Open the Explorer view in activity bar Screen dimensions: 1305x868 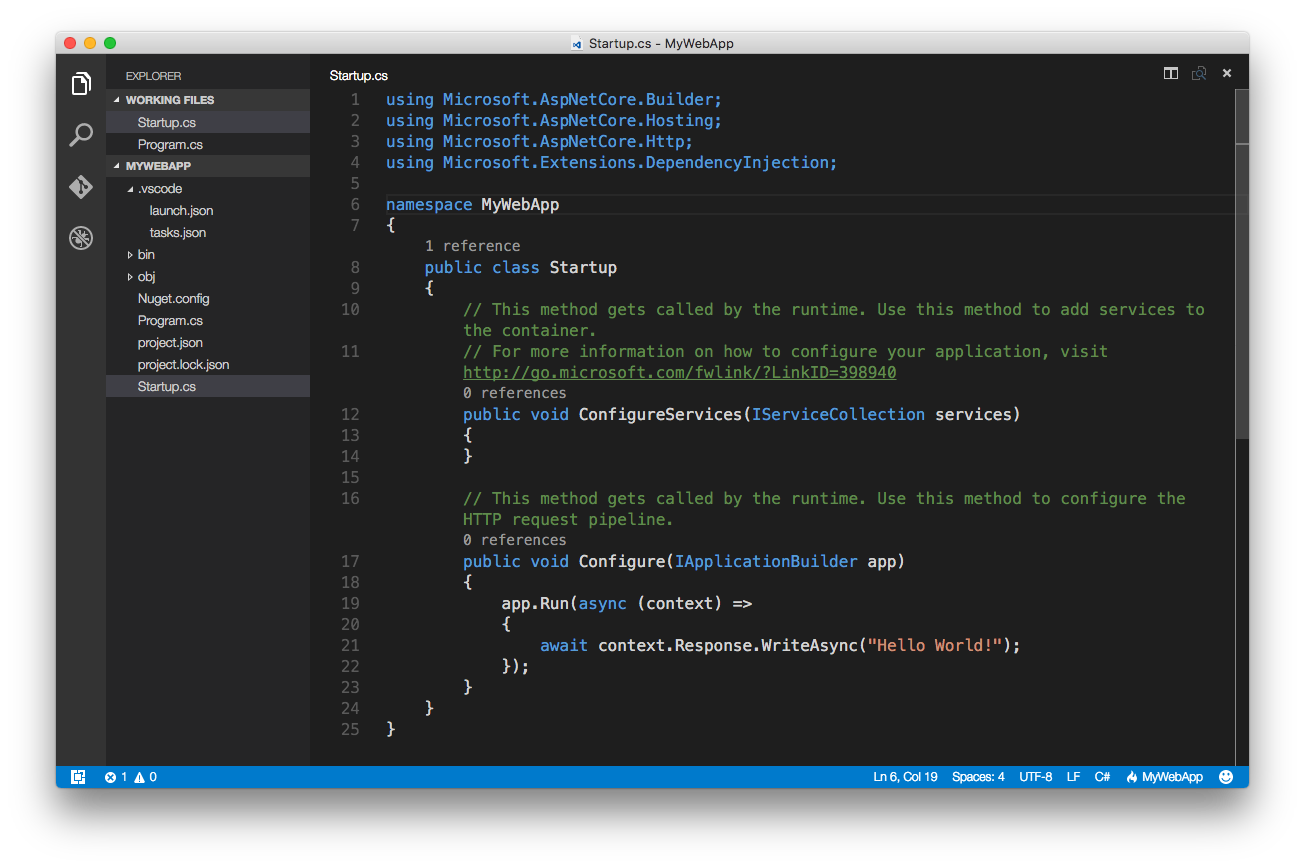tap(81, 84)
